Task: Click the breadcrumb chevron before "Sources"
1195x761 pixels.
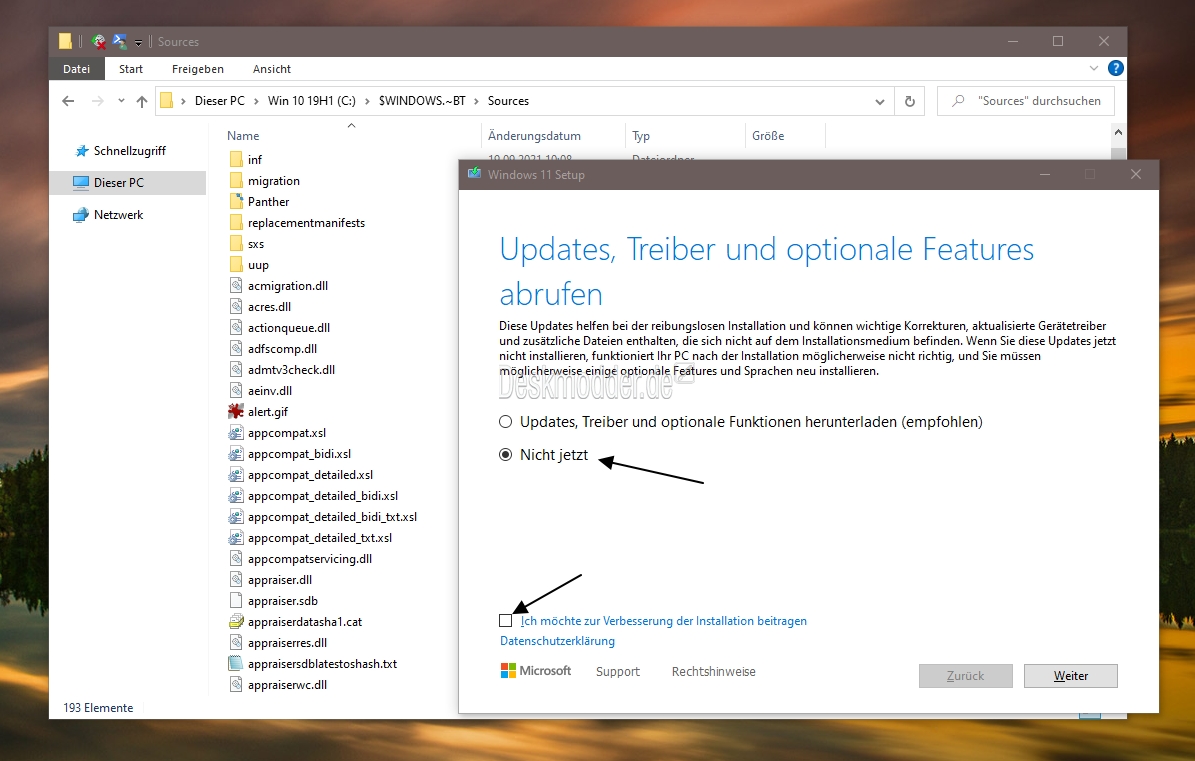Action: 477,101
